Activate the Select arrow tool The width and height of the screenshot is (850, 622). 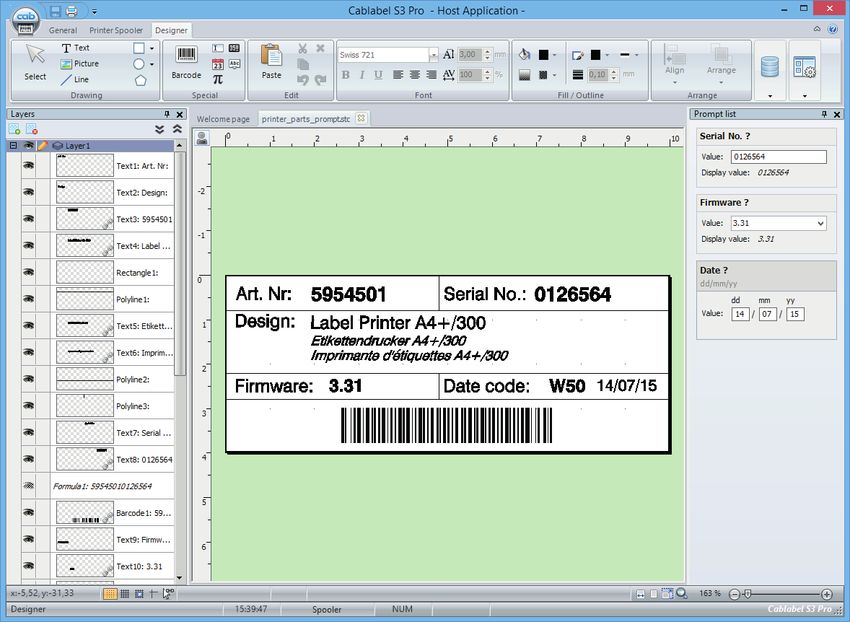point(35,61)
